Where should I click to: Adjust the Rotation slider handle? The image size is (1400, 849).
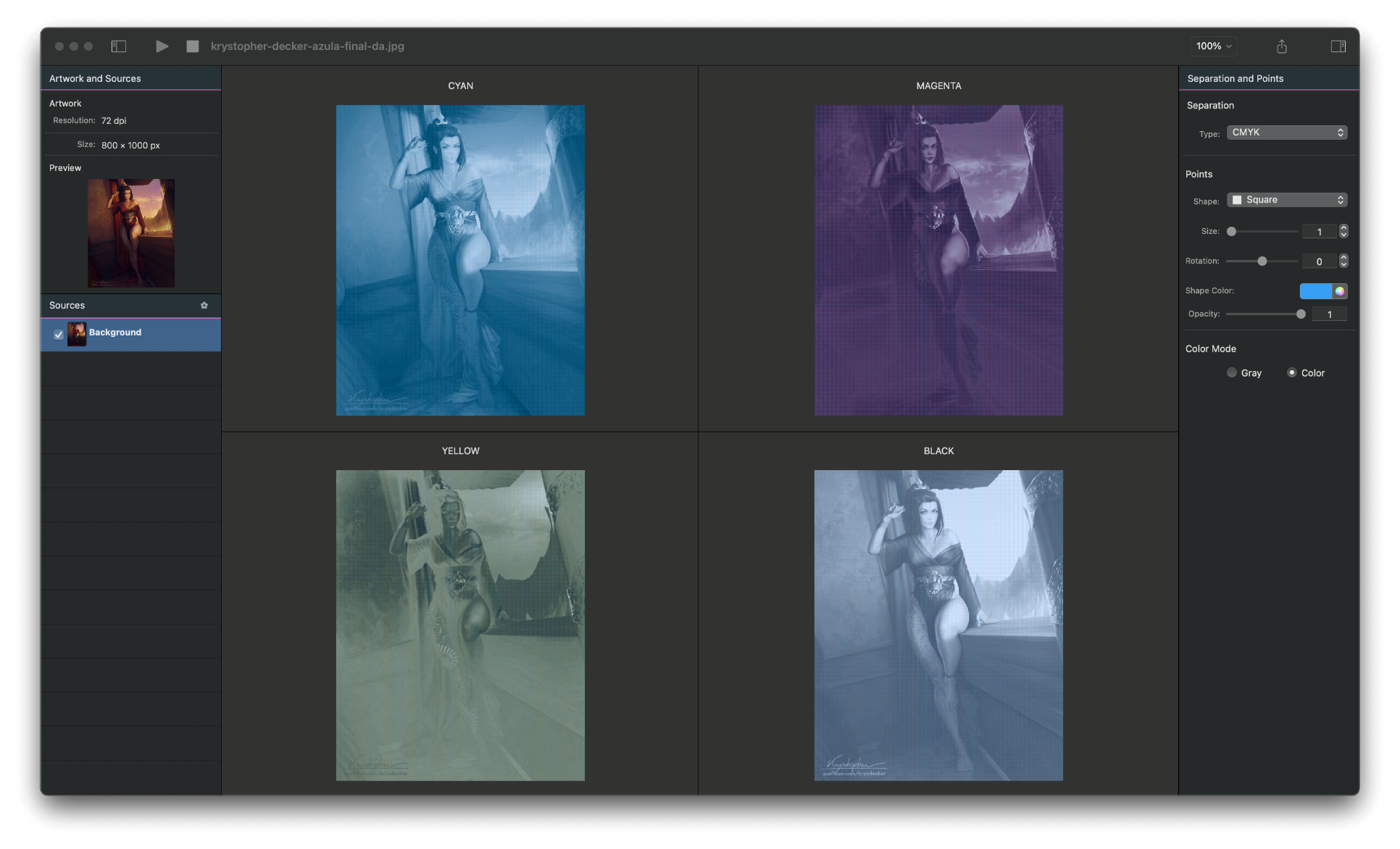(1262, 262)
